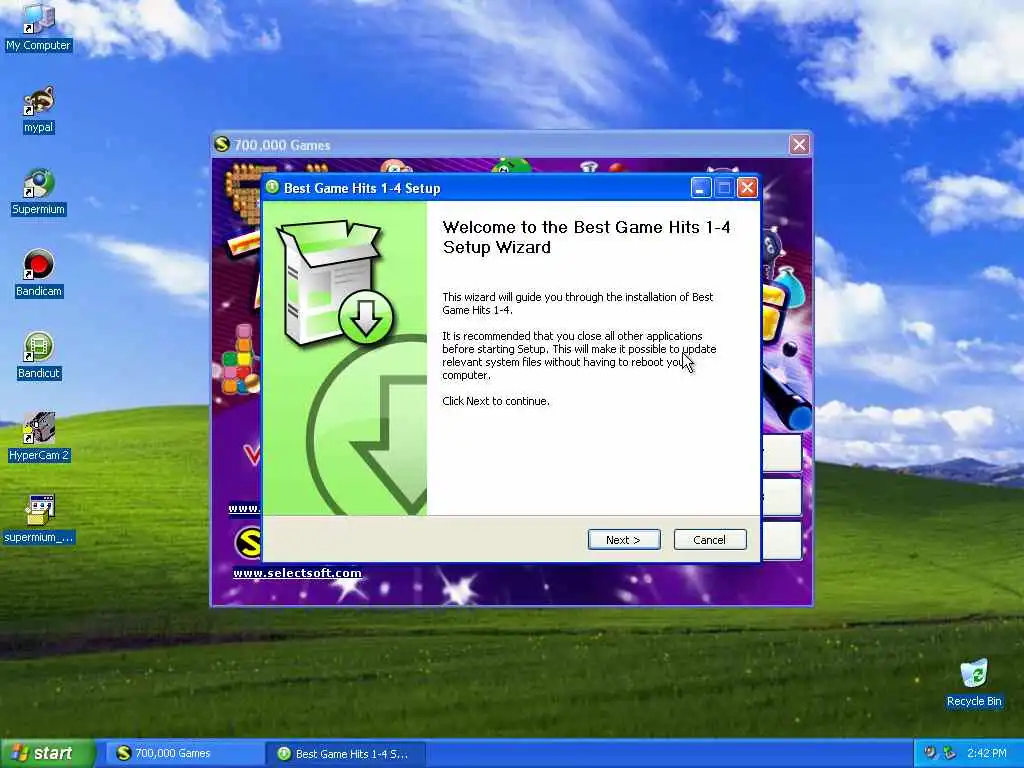This screenshot has width=1024, height=768.
Task: Click the Next button in the setup wizard
Action: click(624, 539)
